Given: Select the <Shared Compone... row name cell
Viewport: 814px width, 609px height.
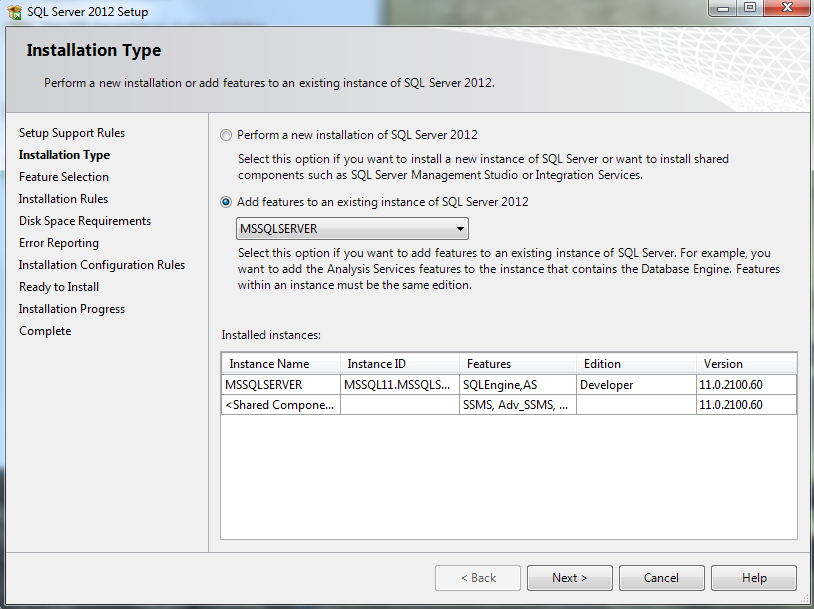Looking at the screenshot, I should [281, 405].
